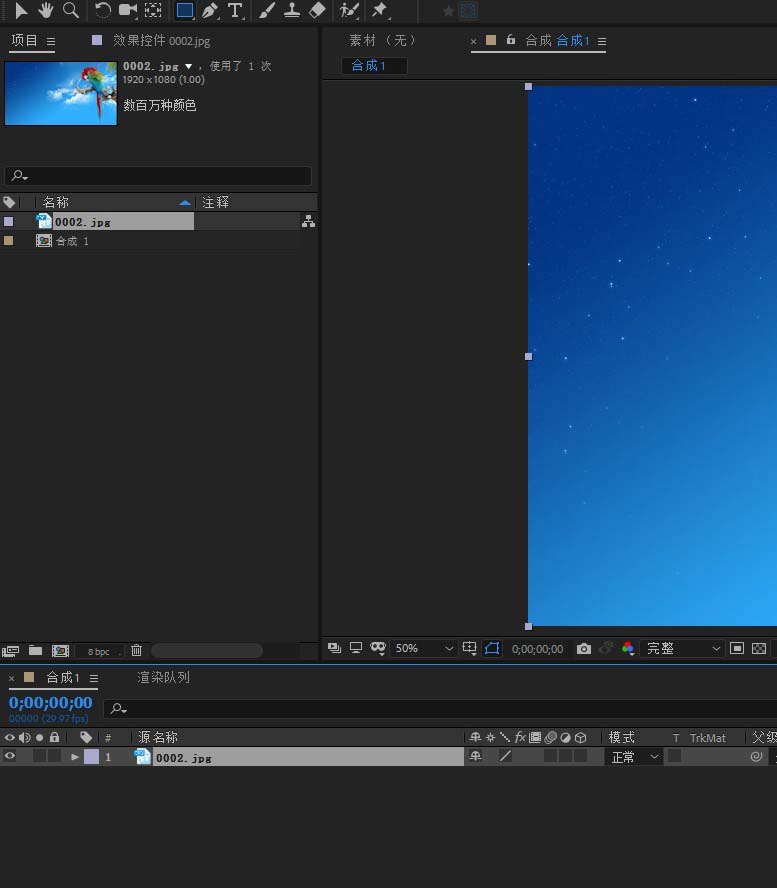Select the Zoom magnifier tool
The image size is (777, 888).
pos(71,10)
